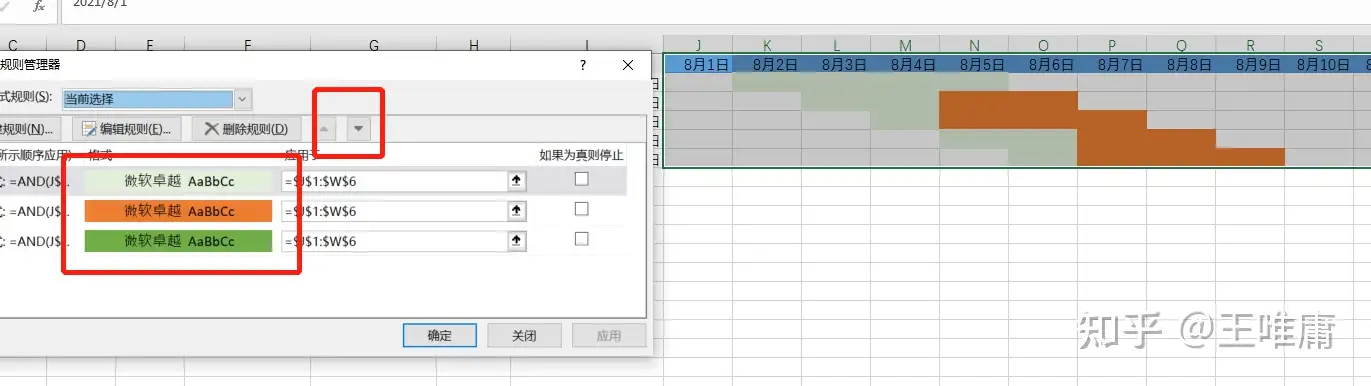Select the cell 8月1日
The image size is (1371, 386).
pos(698,64)
